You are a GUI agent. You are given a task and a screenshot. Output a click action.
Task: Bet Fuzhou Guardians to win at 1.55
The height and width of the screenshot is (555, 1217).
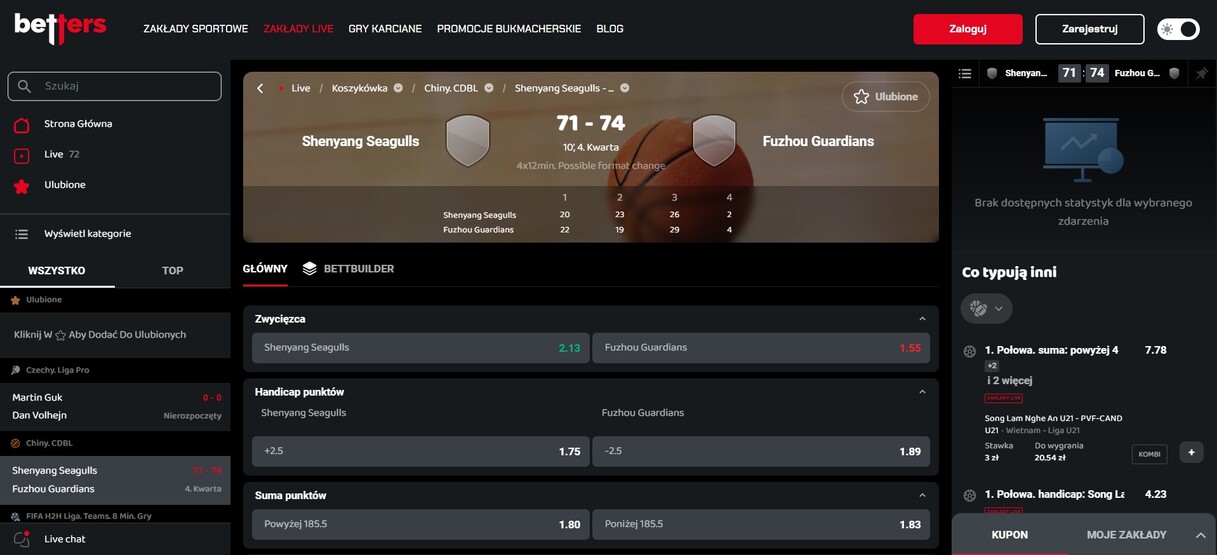point(761,348)
